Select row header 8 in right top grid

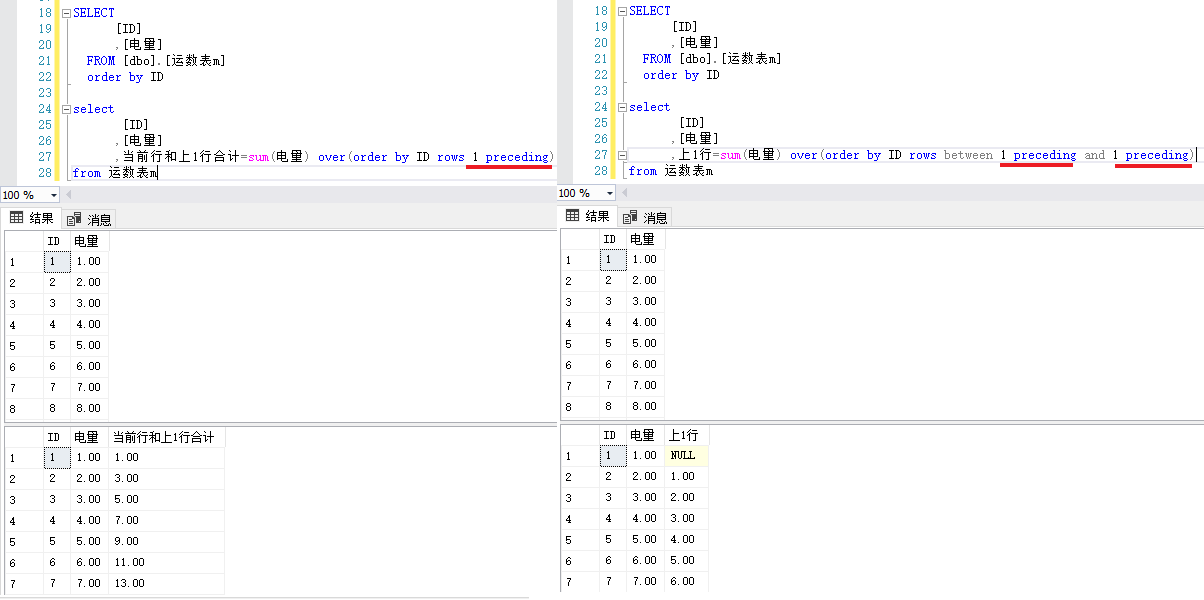point(579,406)
